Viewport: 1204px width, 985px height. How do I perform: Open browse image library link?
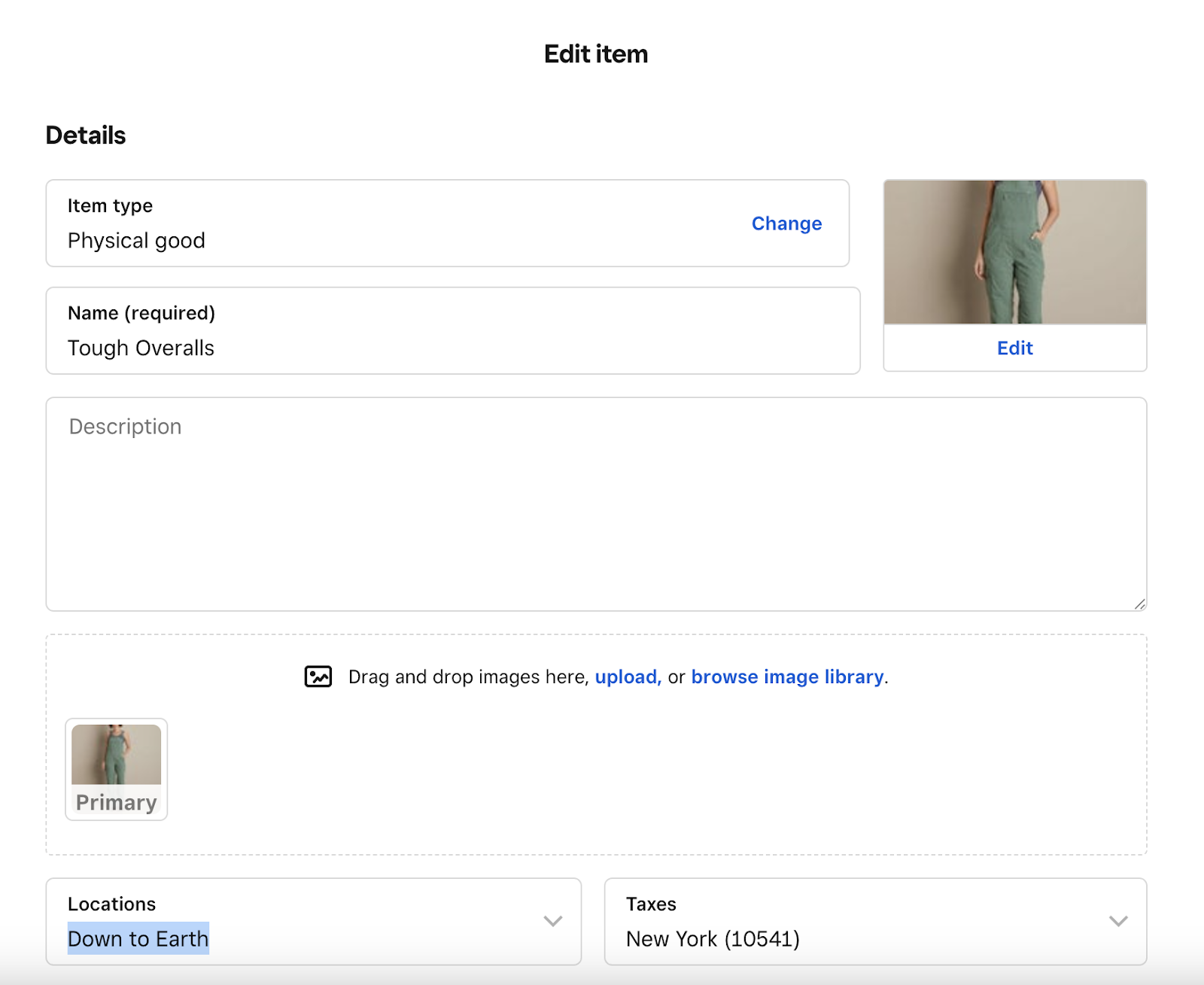coord(787,677)
